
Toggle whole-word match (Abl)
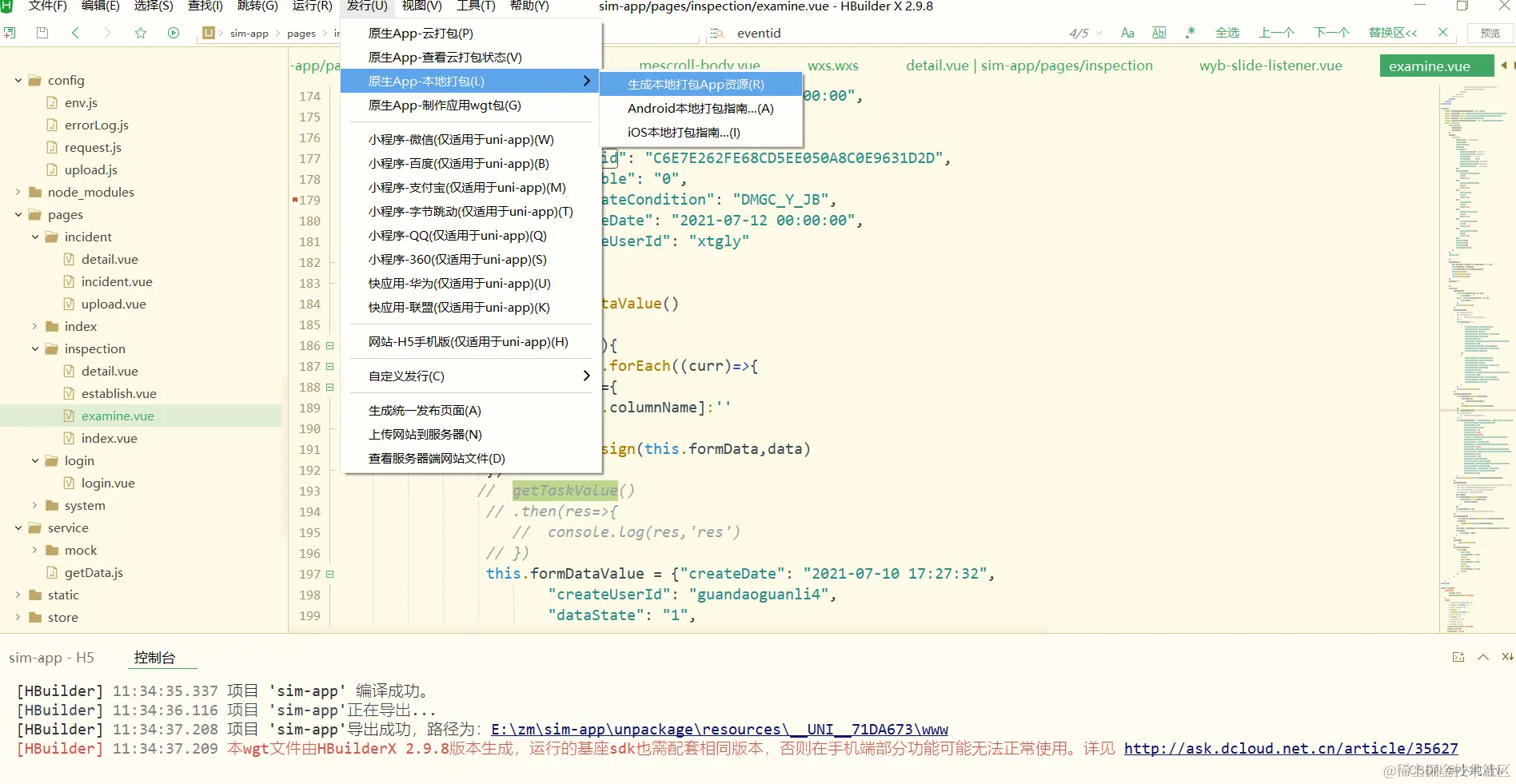click(1159, 33)
